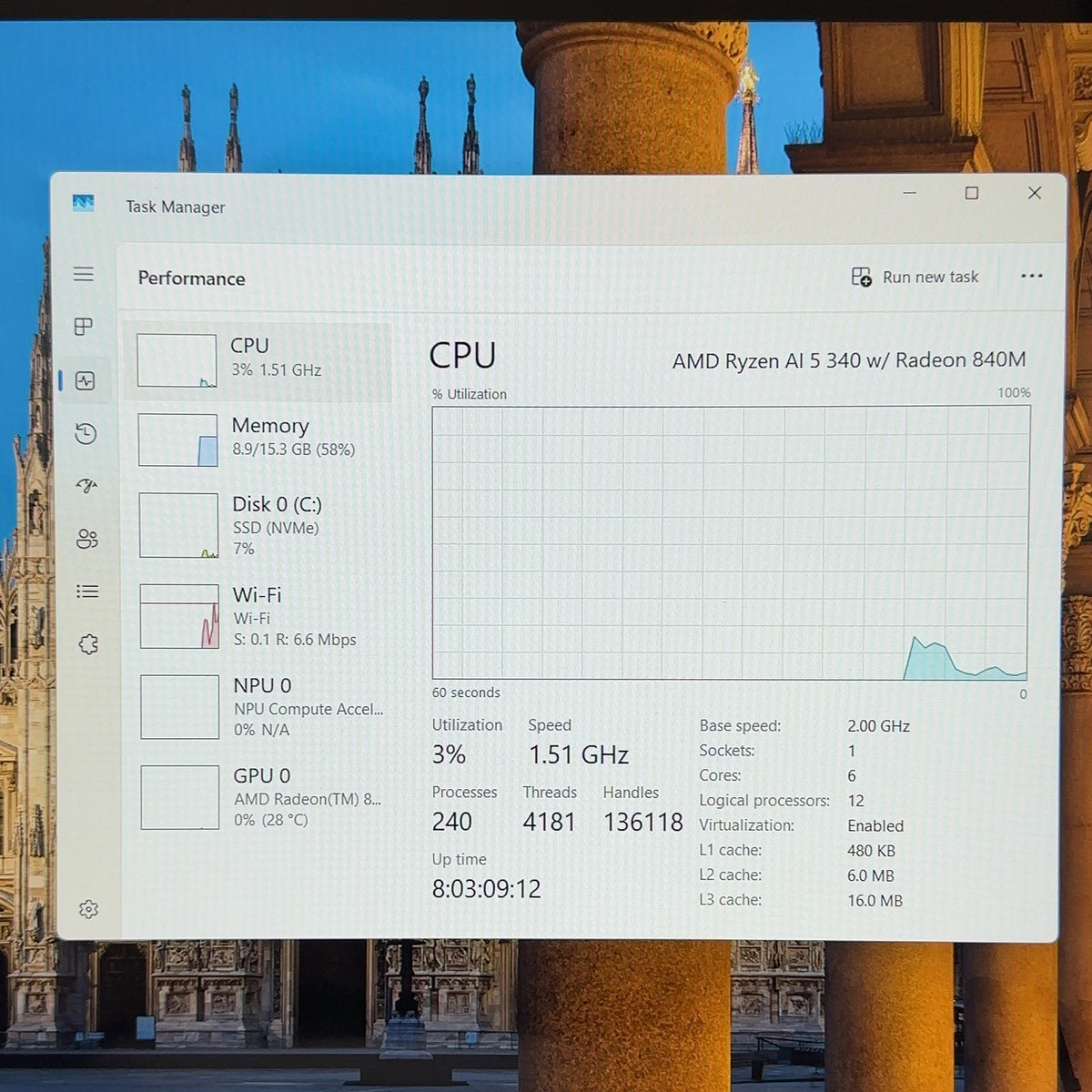Select the NPU 0 performance item
Viewport: 1092px width, 1092px height.
coord(261,707)
